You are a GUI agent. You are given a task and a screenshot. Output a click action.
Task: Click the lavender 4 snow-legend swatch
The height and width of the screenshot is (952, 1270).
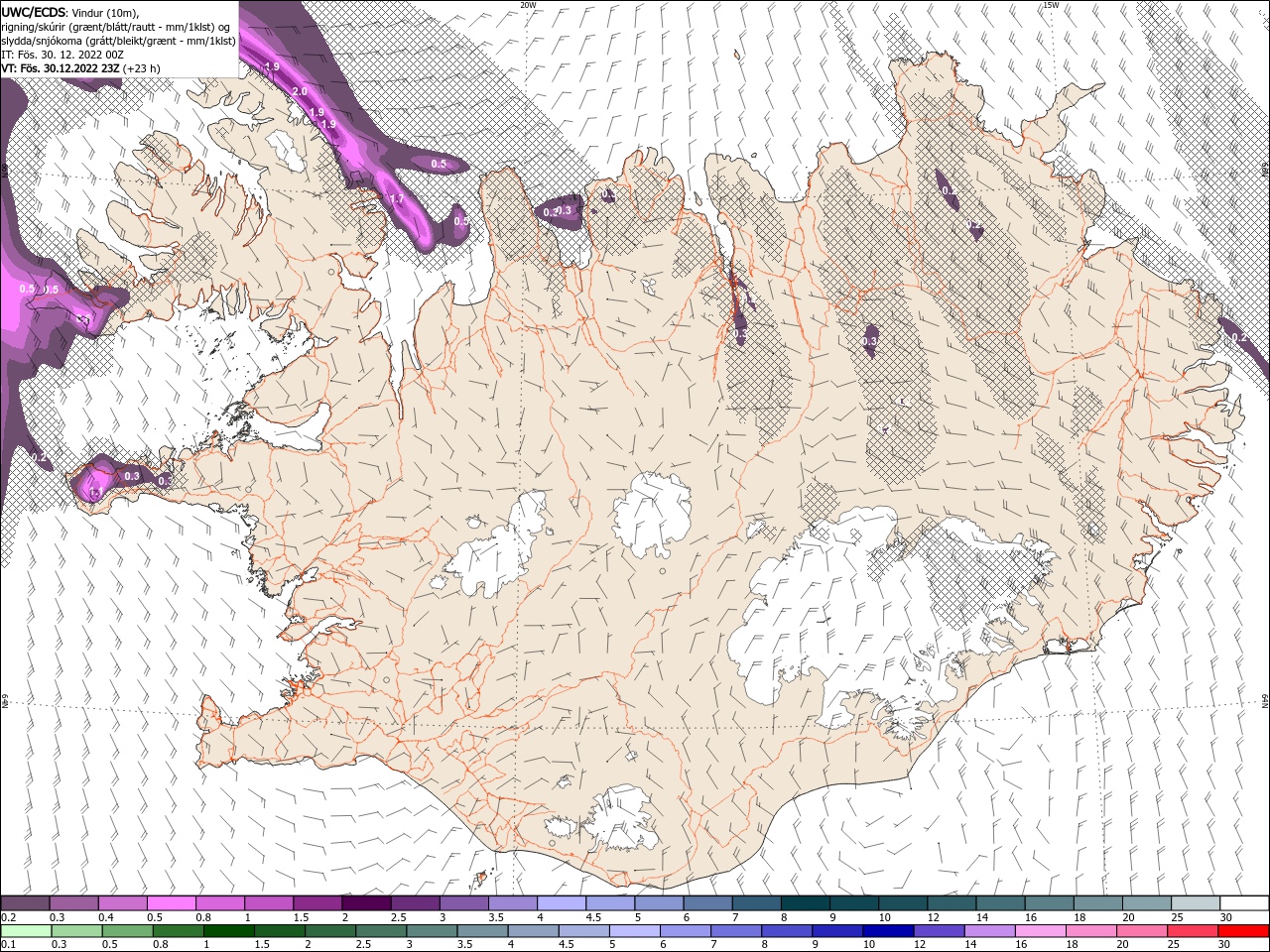pos(561,903)
